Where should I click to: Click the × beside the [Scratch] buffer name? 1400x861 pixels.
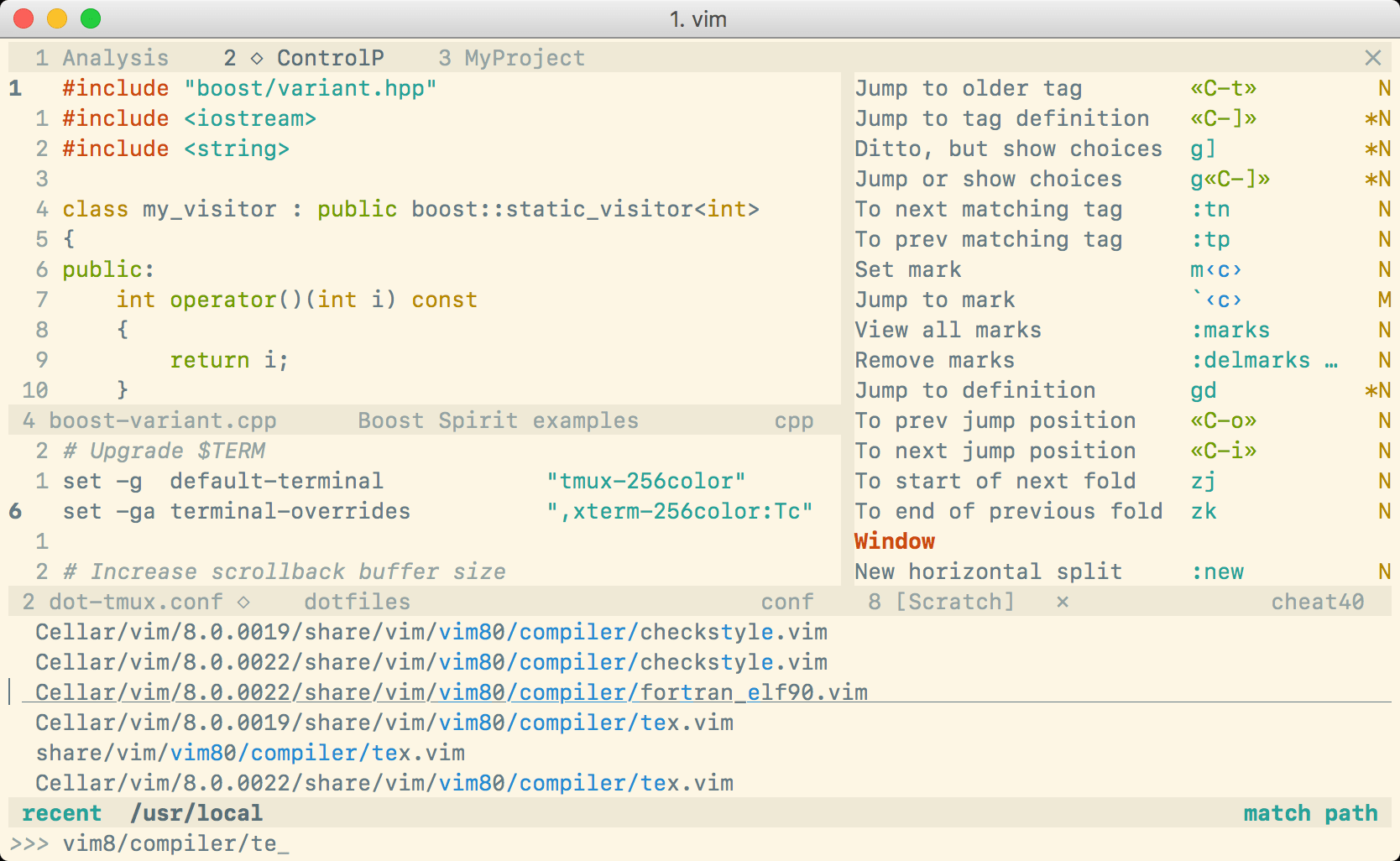click(x=1063, y=602)
